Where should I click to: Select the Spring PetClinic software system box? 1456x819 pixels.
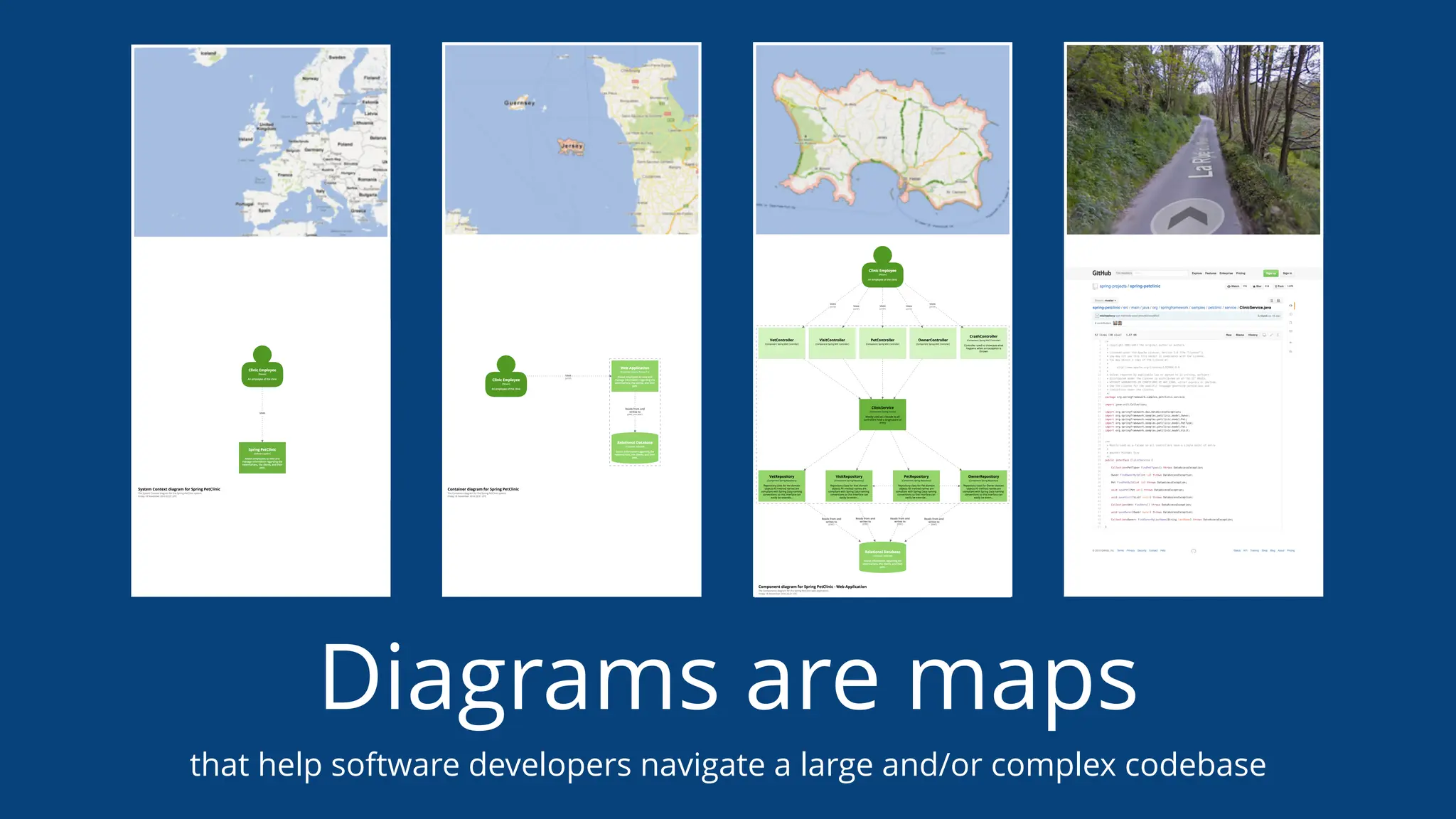262,458
